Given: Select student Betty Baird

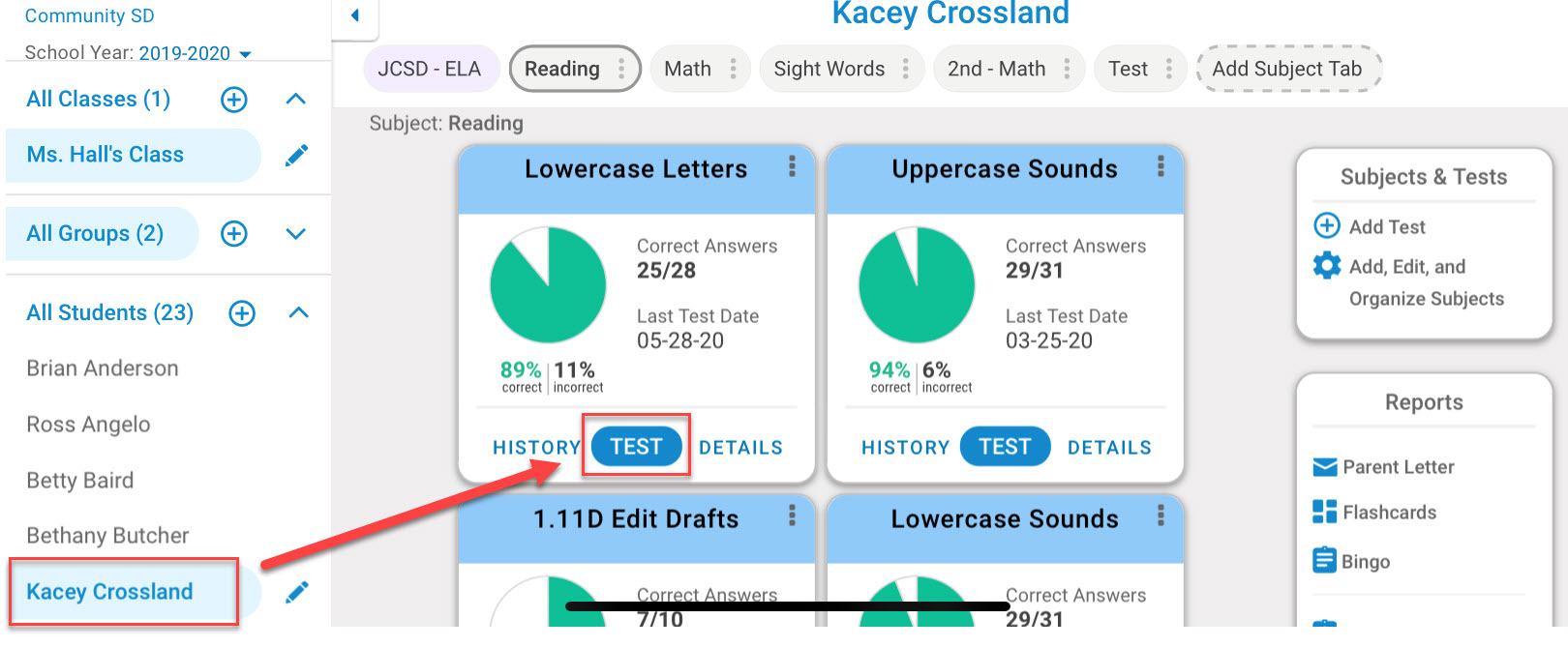Looking at the screenshot, I should tap(80, 481).
